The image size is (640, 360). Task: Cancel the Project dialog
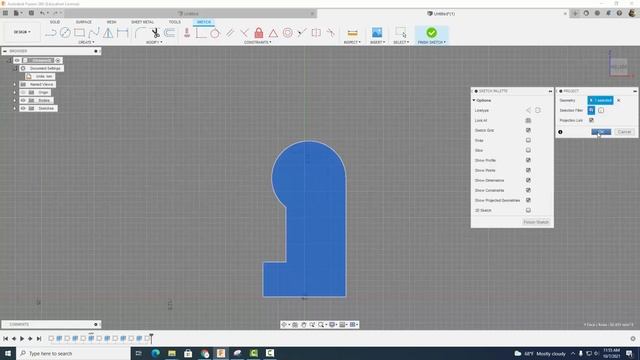pyautogui.click(x=624, y=132)
